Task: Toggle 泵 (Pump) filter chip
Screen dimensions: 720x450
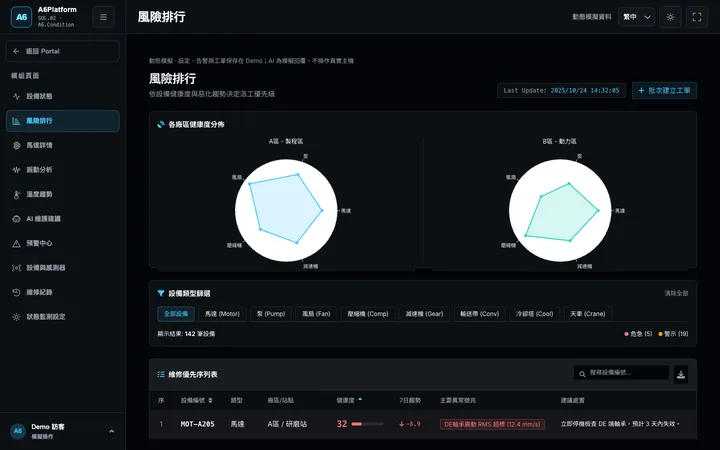Action: pos(271,314)
